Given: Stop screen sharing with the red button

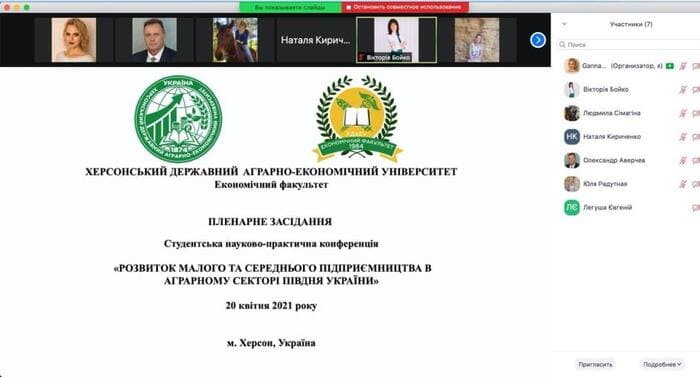Looking at the screenshot, I should 405,7.
